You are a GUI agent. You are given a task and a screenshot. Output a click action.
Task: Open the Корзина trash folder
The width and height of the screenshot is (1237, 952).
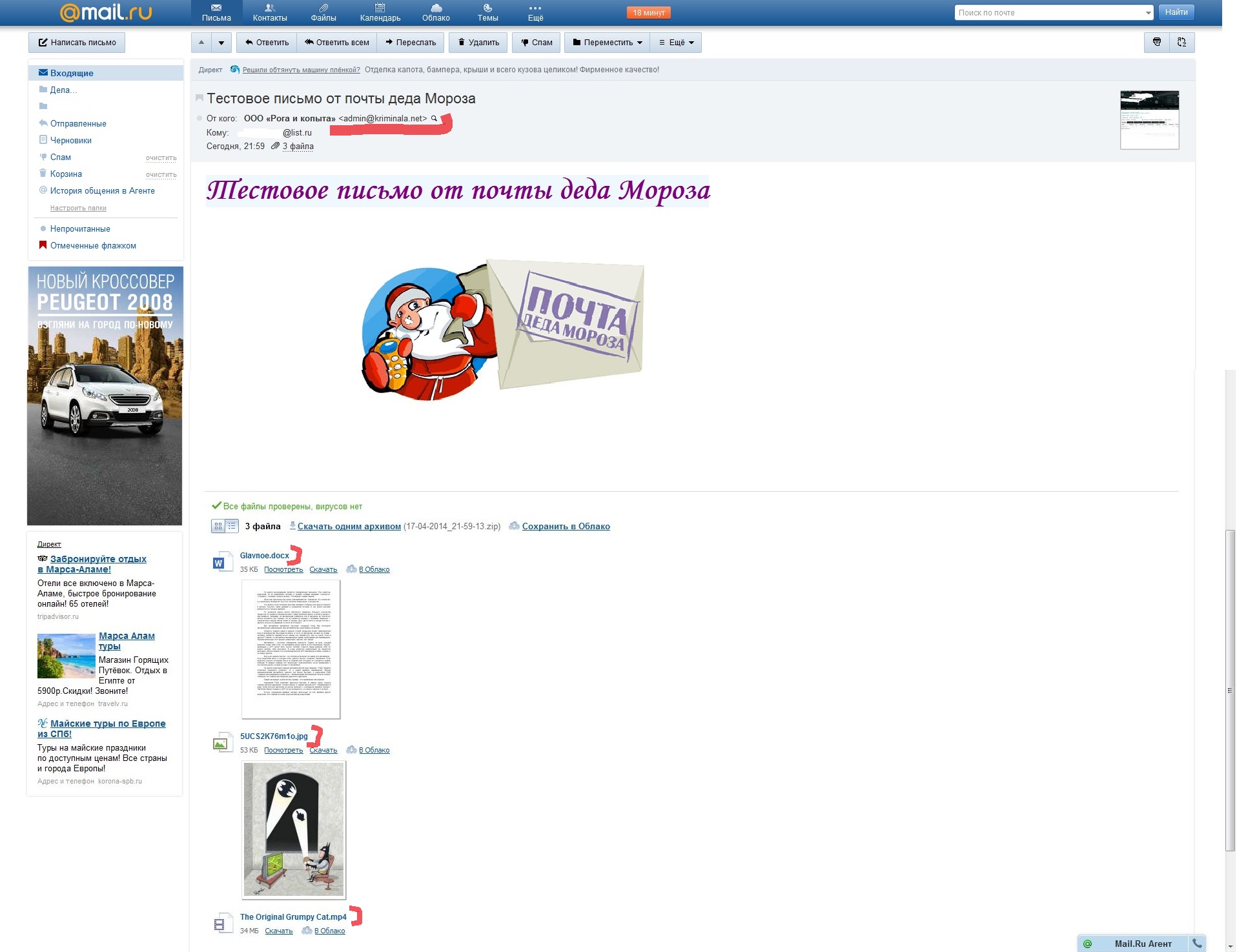66,174
